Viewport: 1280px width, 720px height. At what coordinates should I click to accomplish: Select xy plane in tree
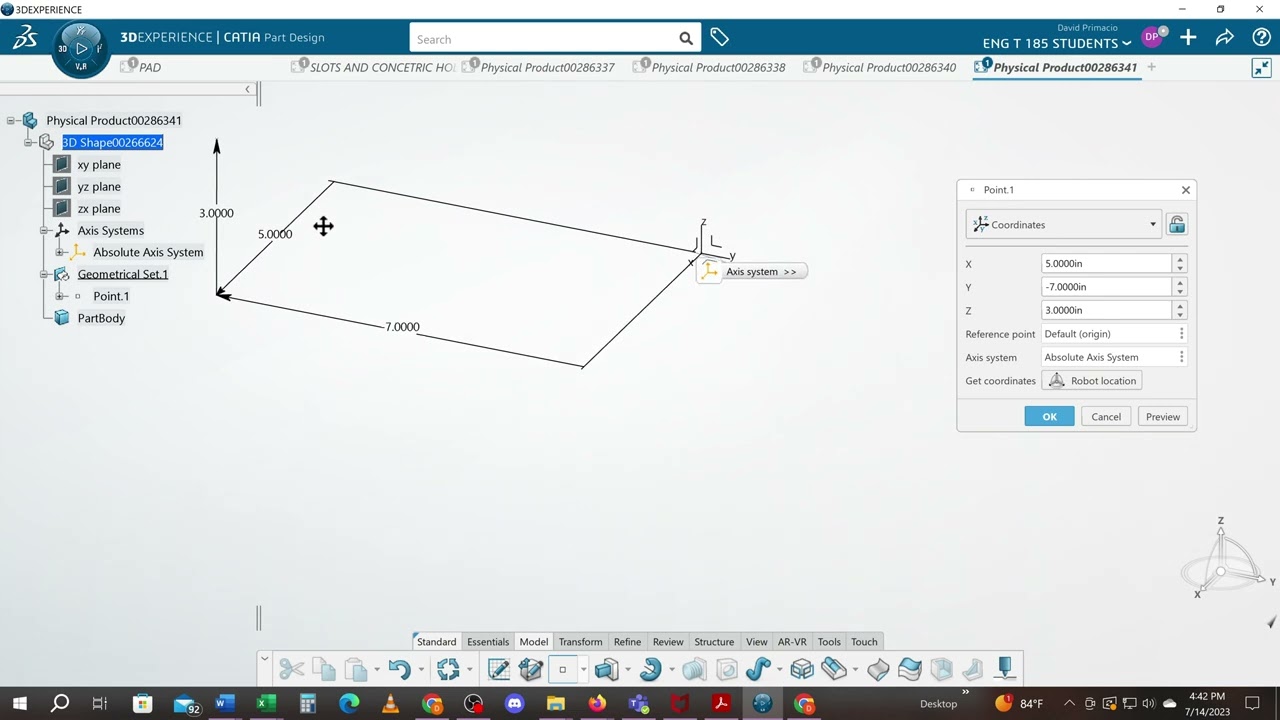(x=99, y=165)
